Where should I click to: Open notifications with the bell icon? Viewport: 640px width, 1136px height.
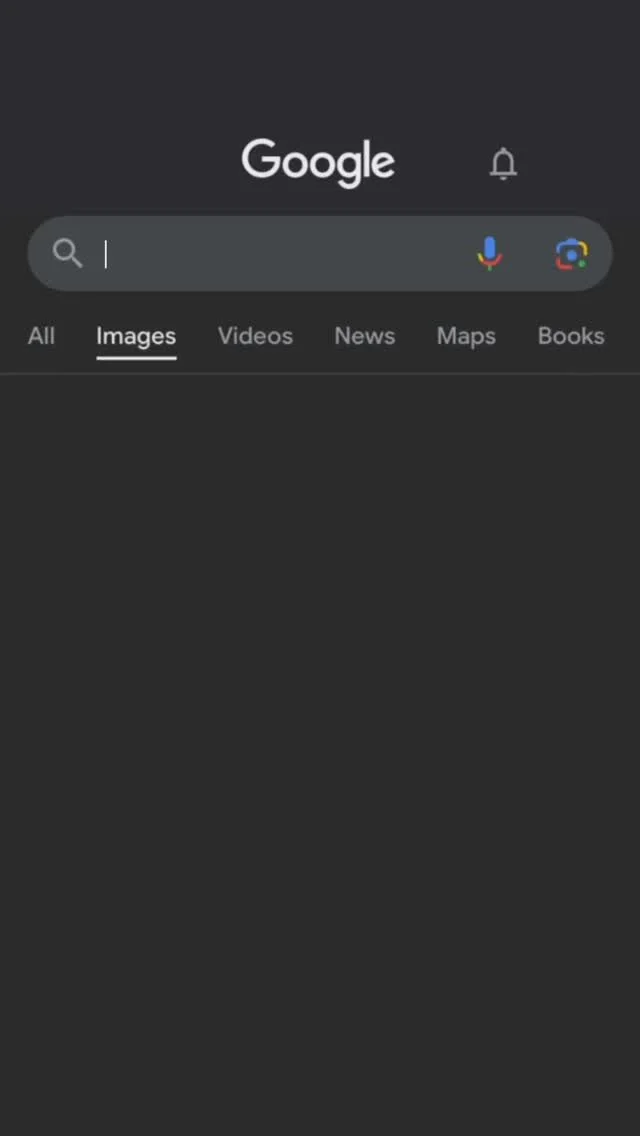(503, 164)
